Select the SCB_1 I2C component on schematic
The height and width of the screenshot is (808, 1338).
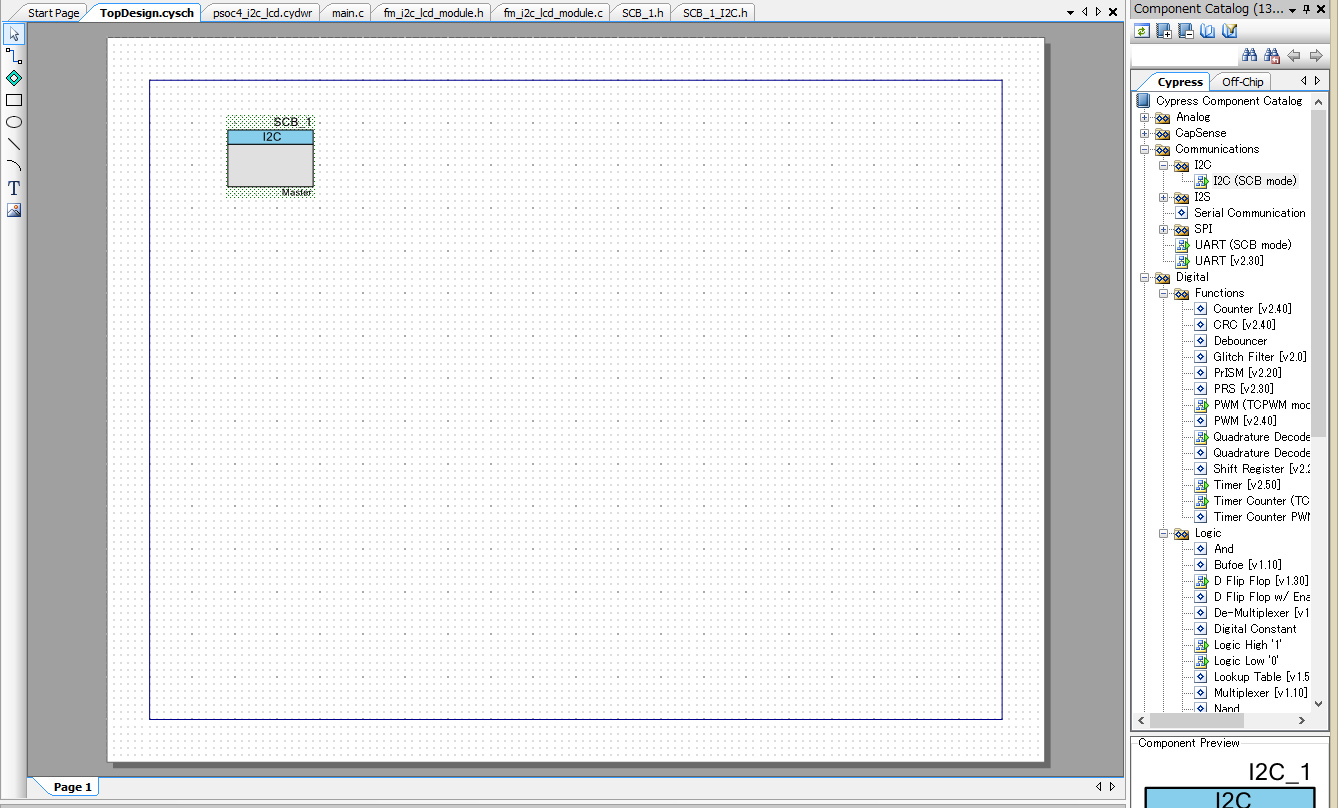click(270, 158)
